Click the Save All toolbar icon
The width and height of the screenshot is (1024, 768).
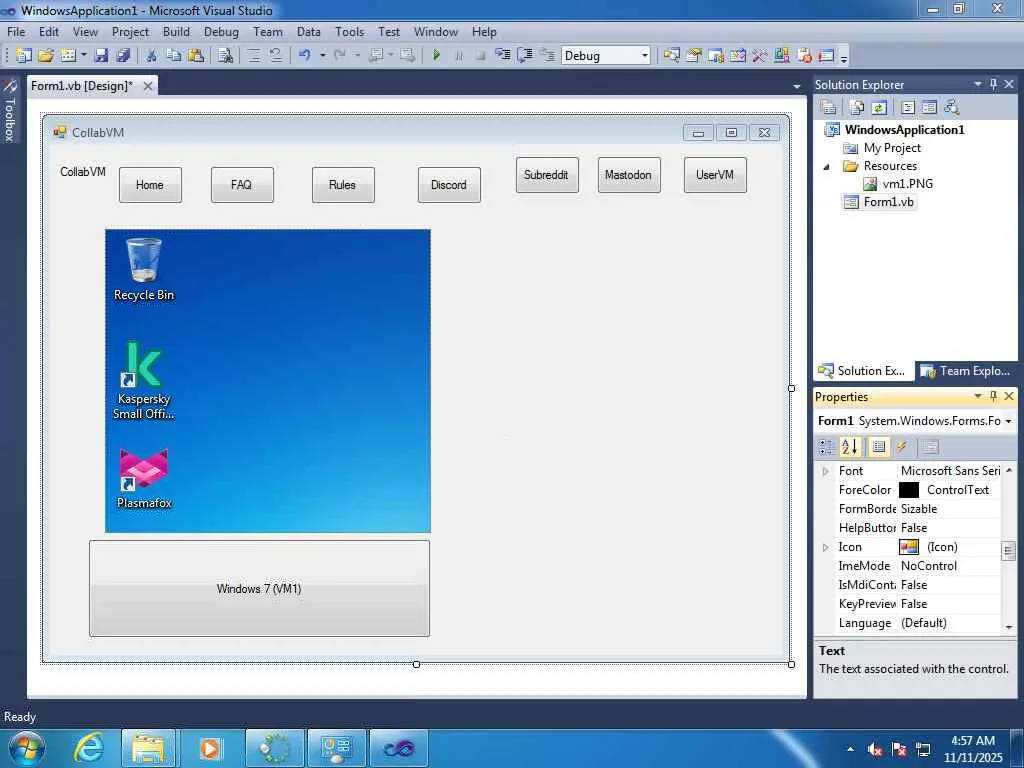pyautogui.click(x=123, y=56)
